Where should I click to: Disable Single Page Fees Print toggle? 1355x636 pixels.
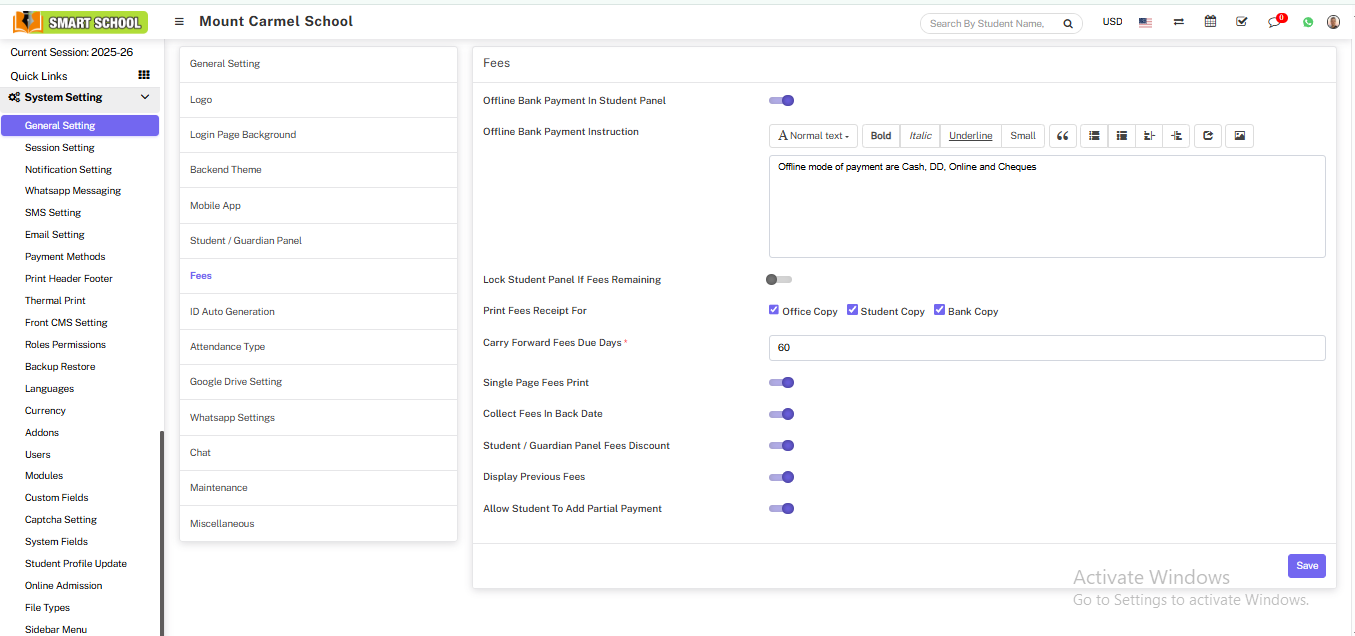(x=781, y=383)
